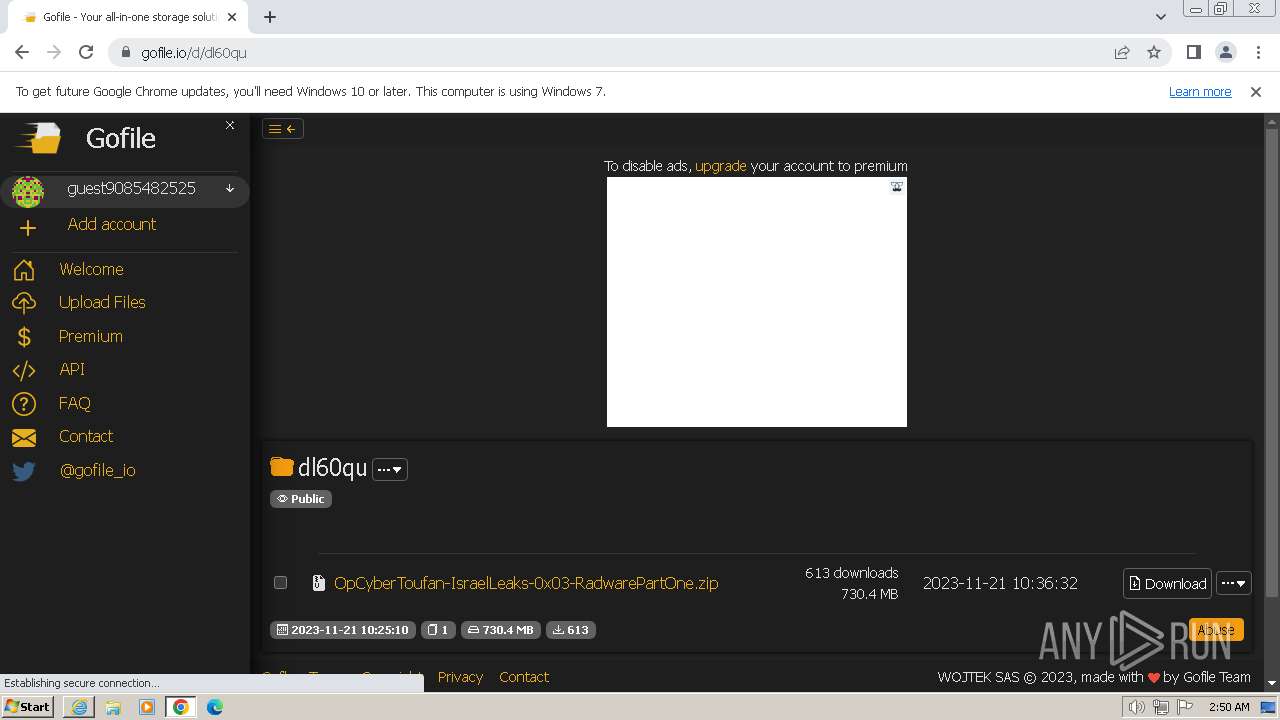The image size is (1280, 720).
Task: Open the Premium menu item
Action: (91, 336)
